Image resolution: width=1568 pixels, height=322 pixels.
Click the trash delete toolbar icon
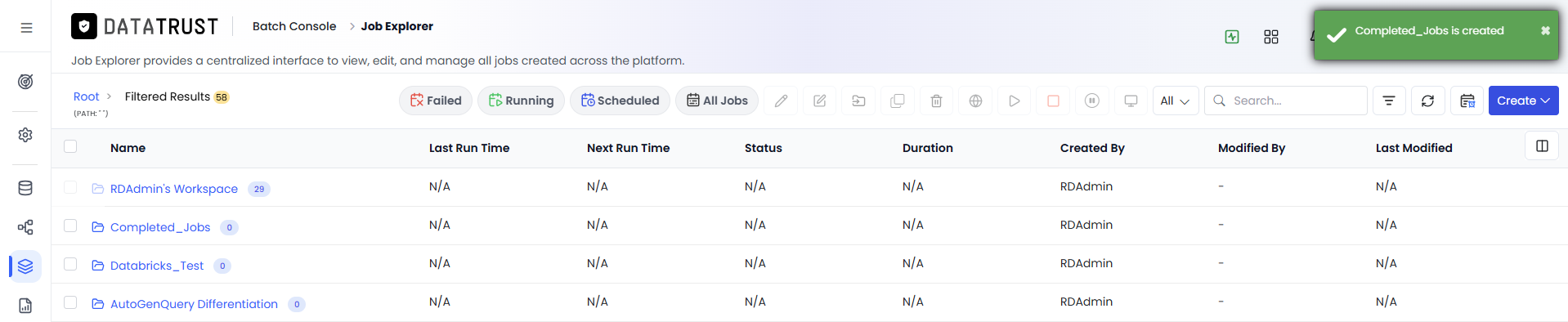coord(937,101)
